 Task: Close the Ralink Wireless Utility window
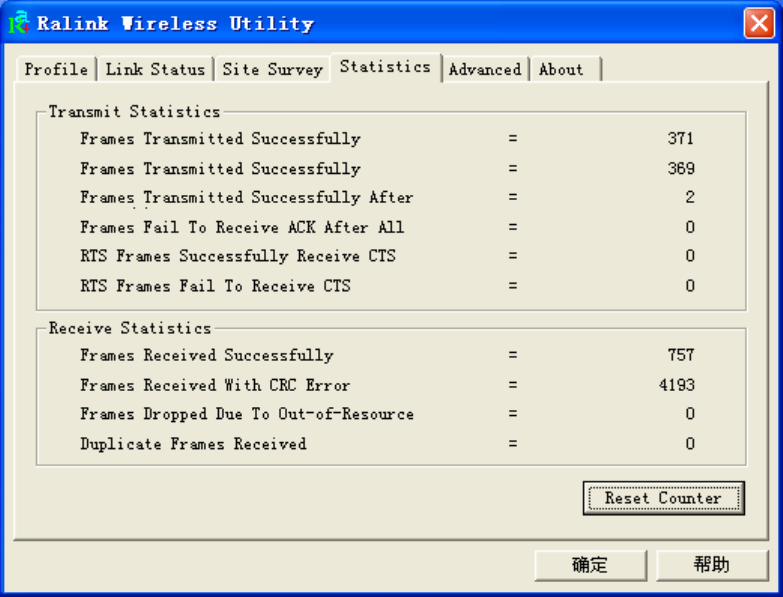click(759, 23)
